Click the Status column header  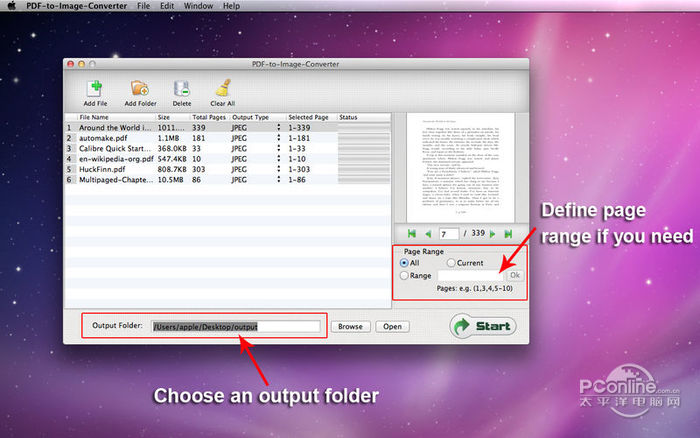click(364, 117)
